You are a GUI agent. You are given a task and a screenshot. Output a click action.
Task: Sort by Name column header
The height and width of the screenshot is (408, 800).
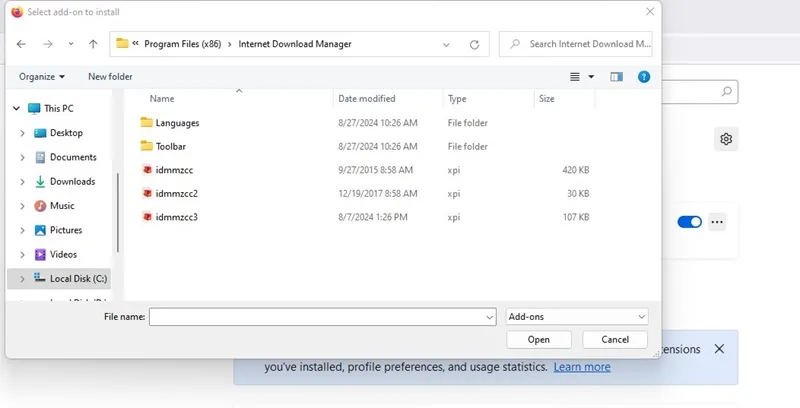click(162, 98)
